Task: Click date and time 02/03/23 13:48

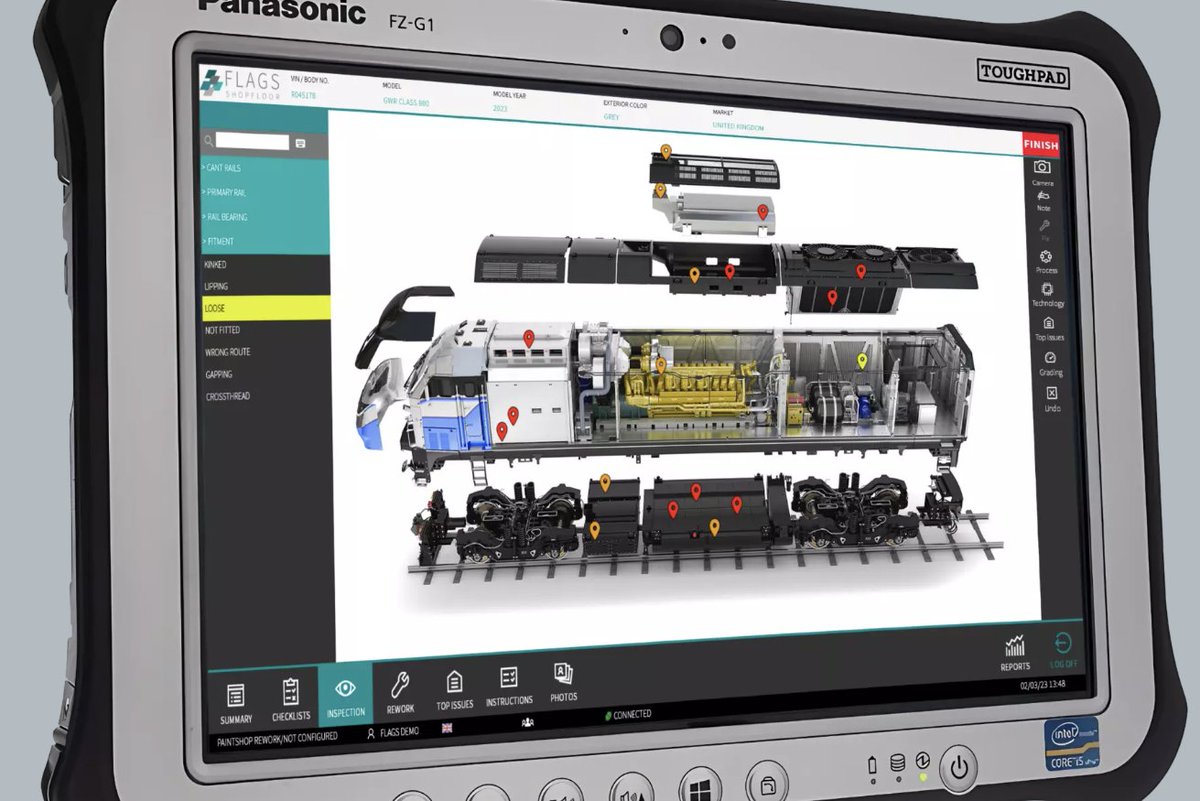Action: point(1042,685)
